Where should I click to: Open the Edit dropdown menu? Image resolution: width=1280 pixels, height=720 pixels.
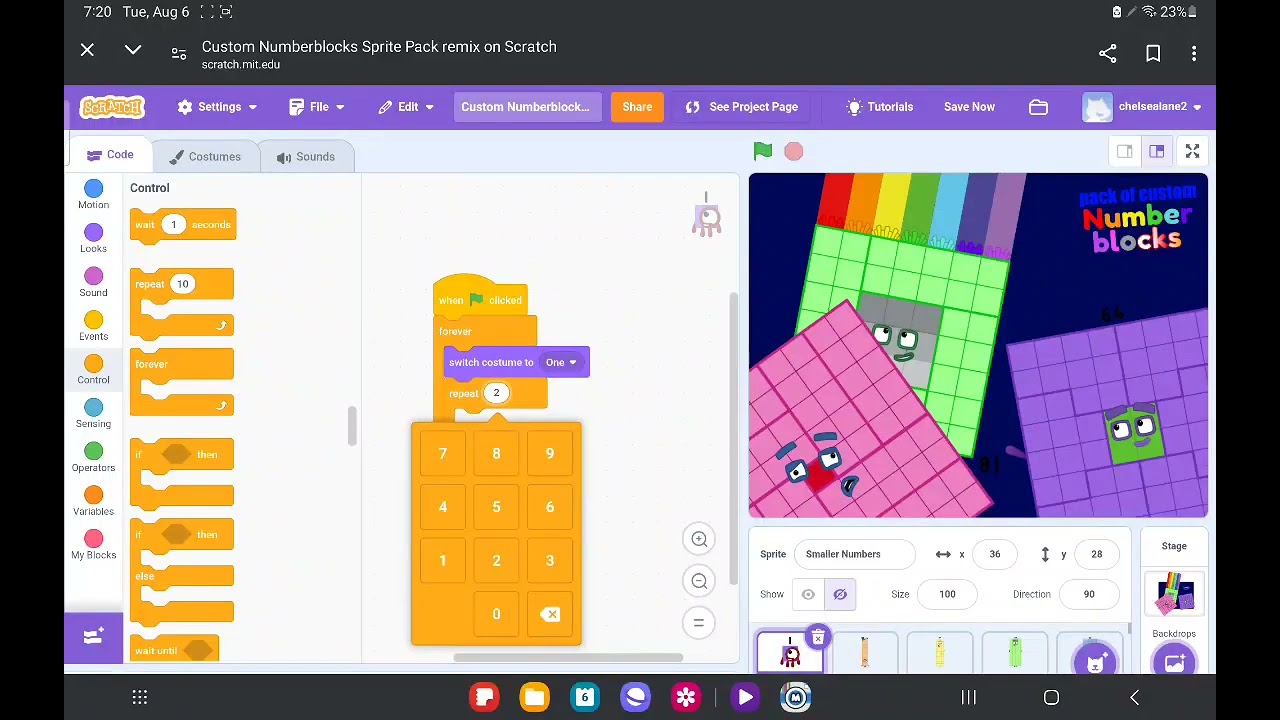coord(406,107)
